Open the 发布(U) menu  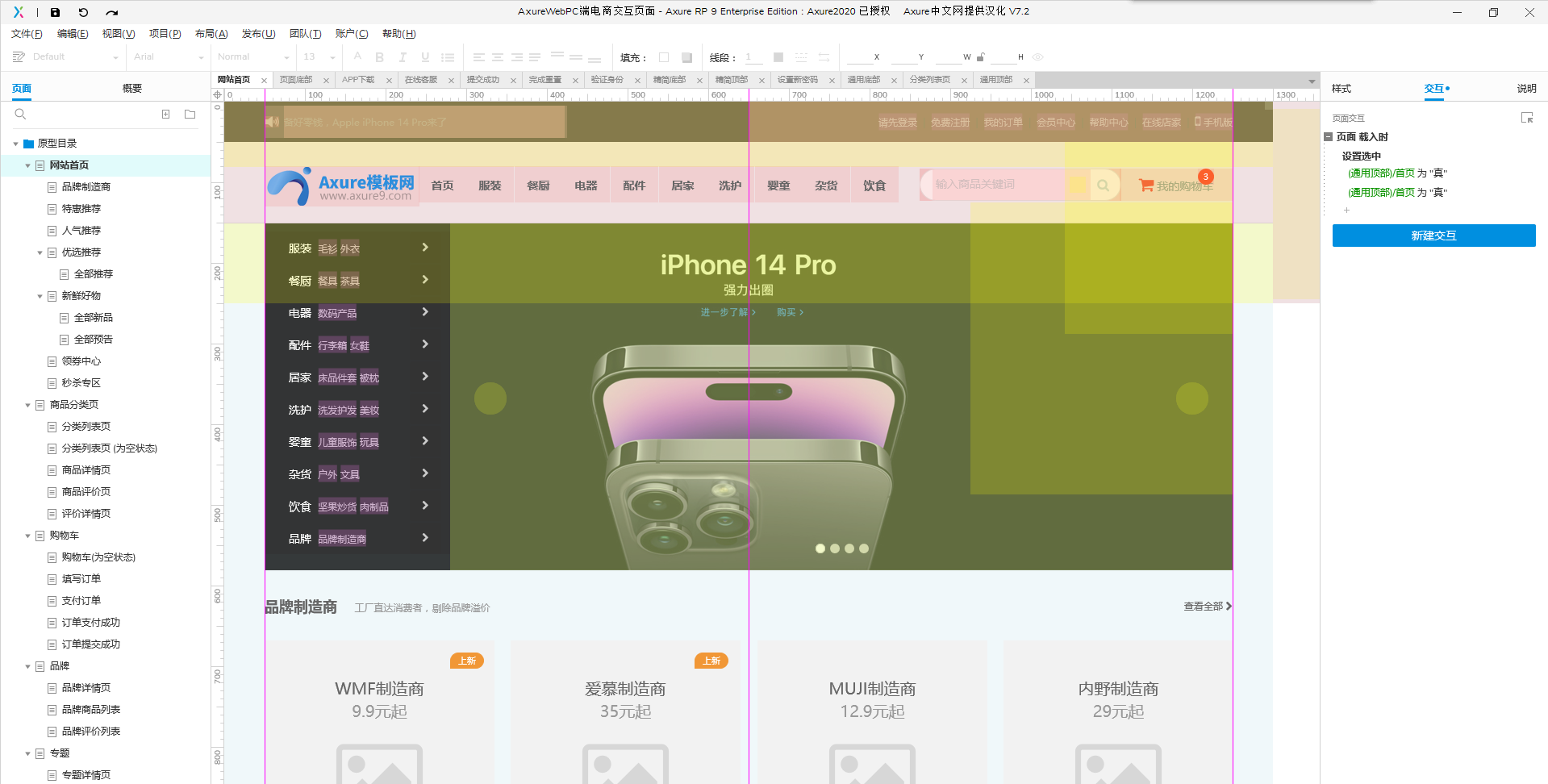coord(258,34)
